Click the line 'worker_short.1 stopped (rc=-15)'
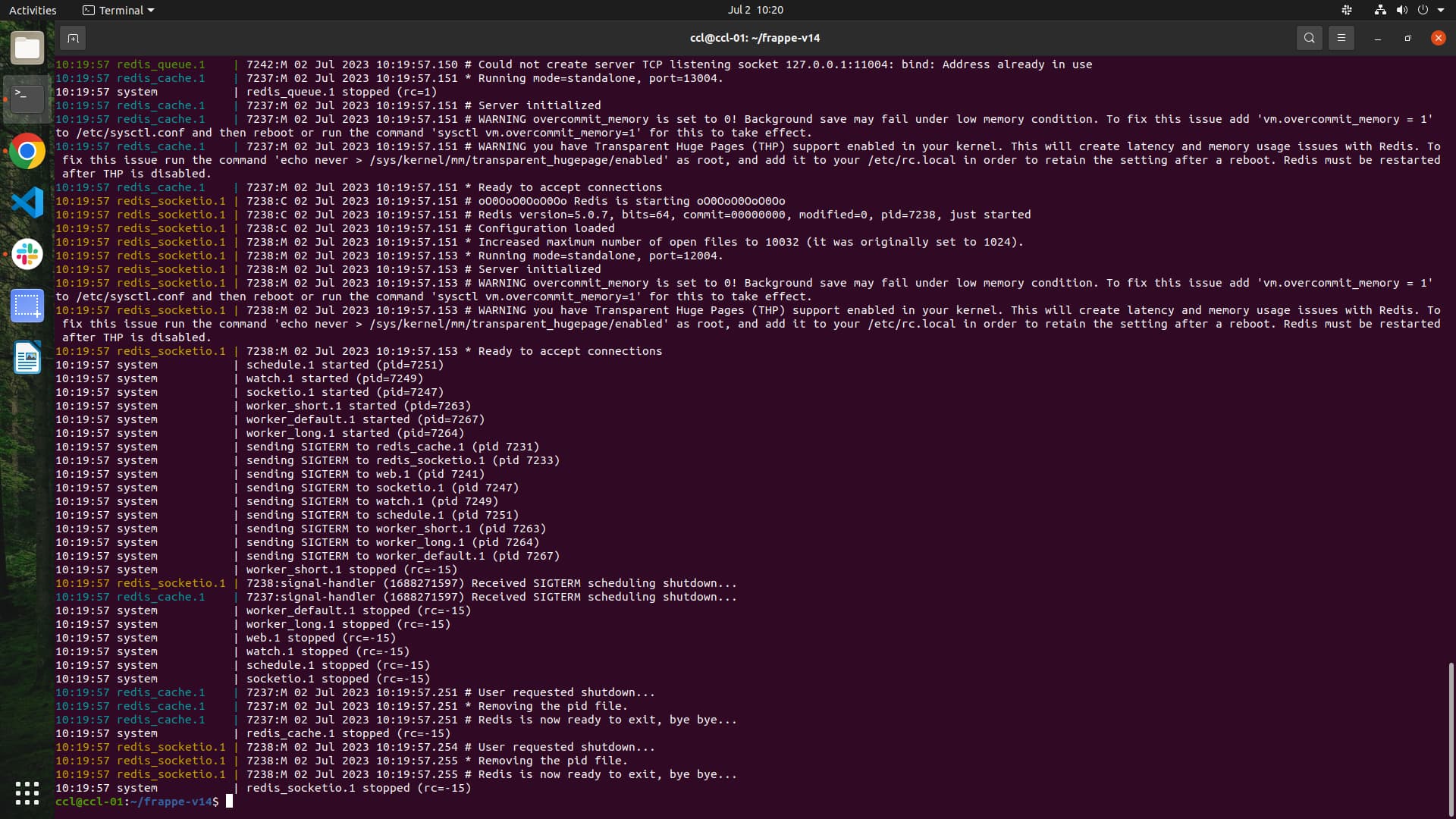1456x819 pixels. pos(352,570)
